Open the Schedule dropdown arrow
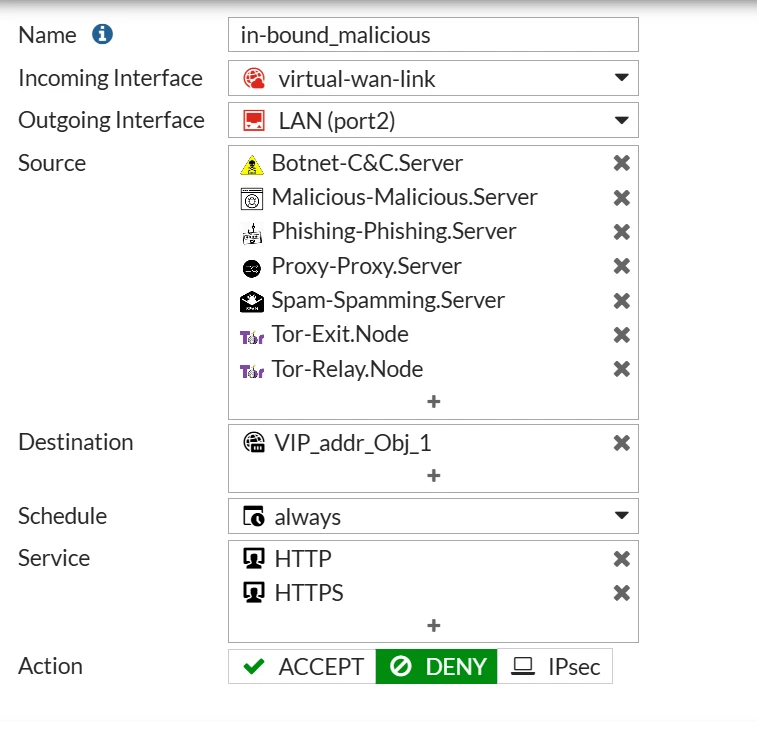Viewport: 757px width, 733px height. click(x=621, y=515)
